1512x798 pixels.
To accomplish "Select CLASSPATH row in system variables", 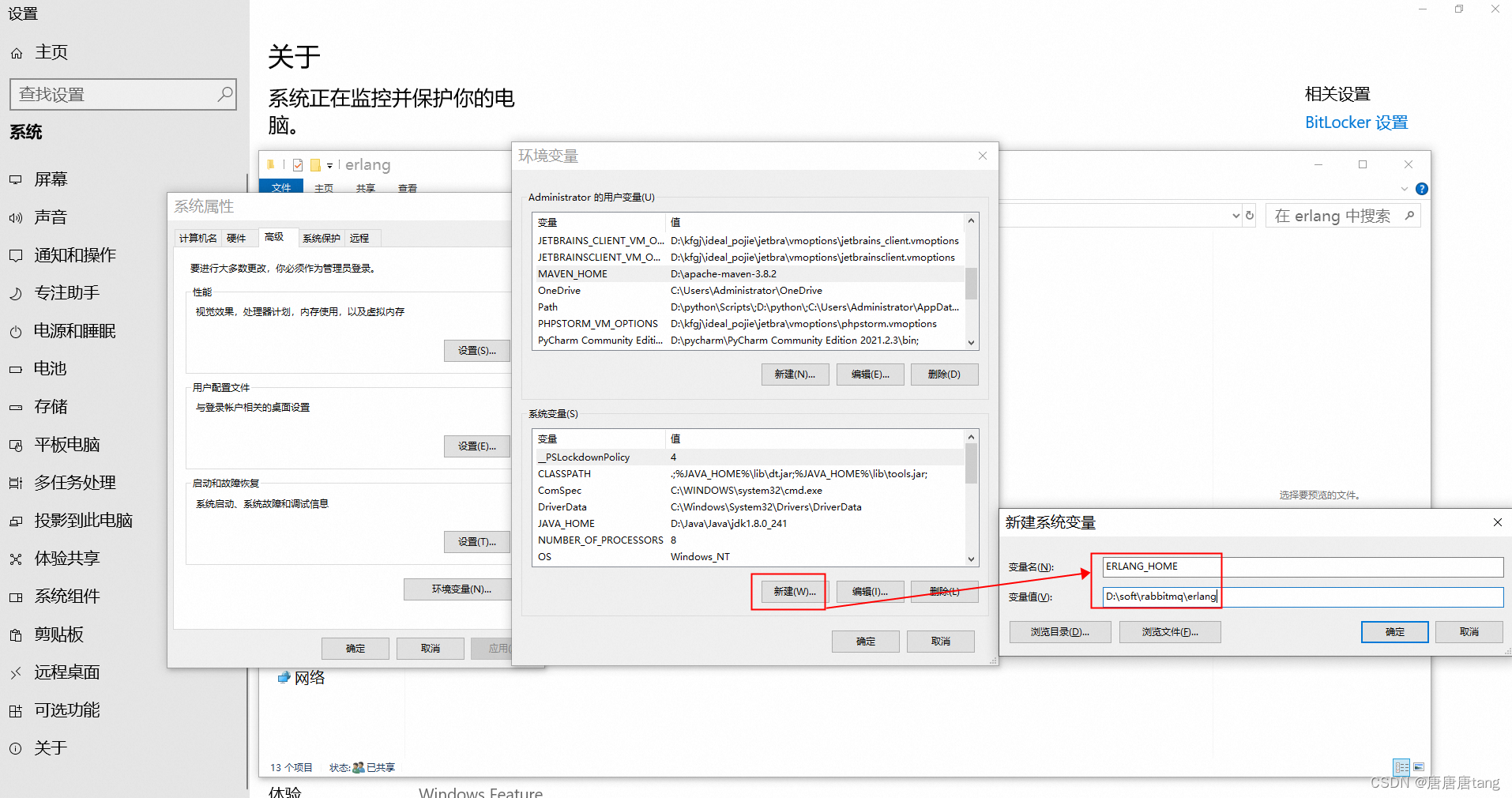I will coord(749,474).
